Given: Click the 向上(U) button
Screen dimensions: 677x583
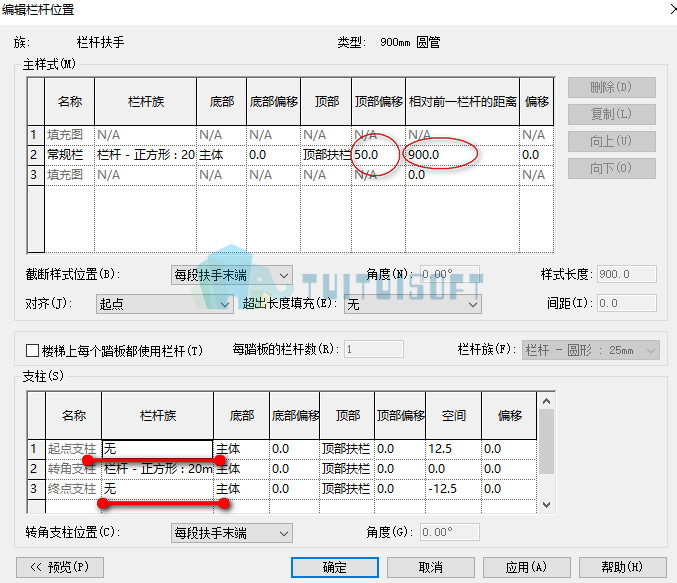Looking at the screenshot, I should coord(611,141).
